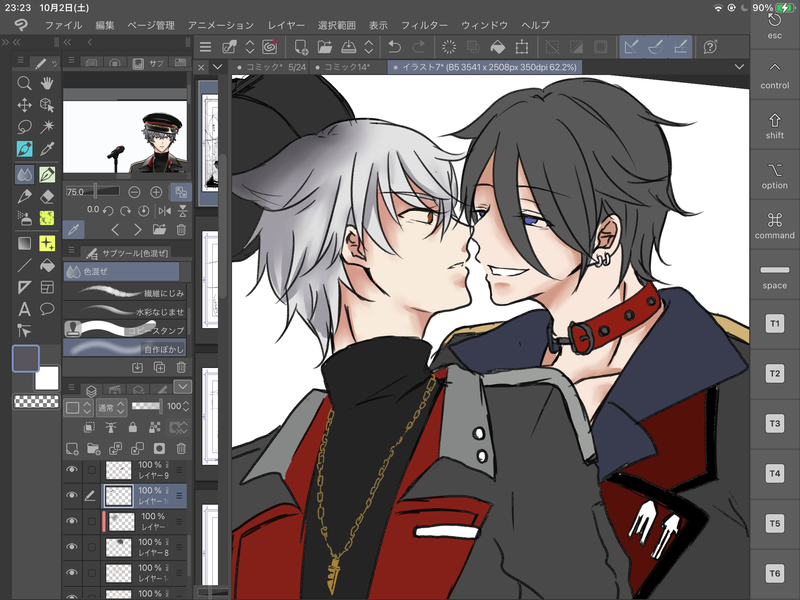Toggle visibility of selected highlighted layer
Image resolution: width=800 pixels, height=600 pixels.
click(x=72, y=495)
